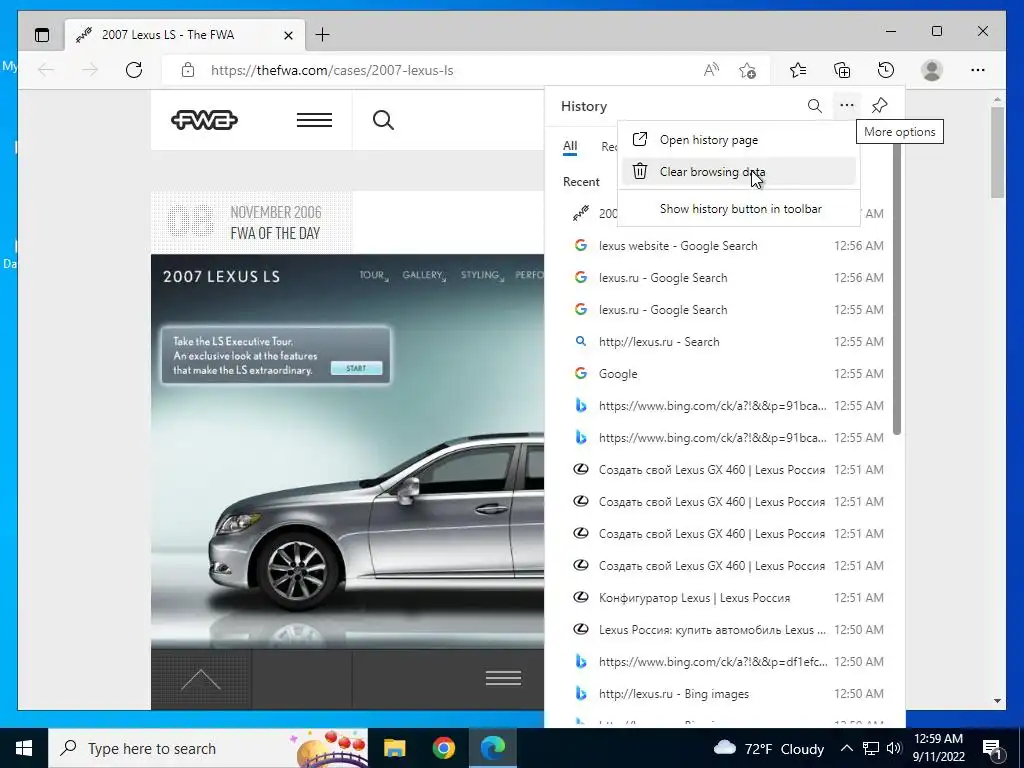The height and width of the screenshot is (768, 1024).
Task: Open the Favorites list icon
Action: (x=798, y=70)
